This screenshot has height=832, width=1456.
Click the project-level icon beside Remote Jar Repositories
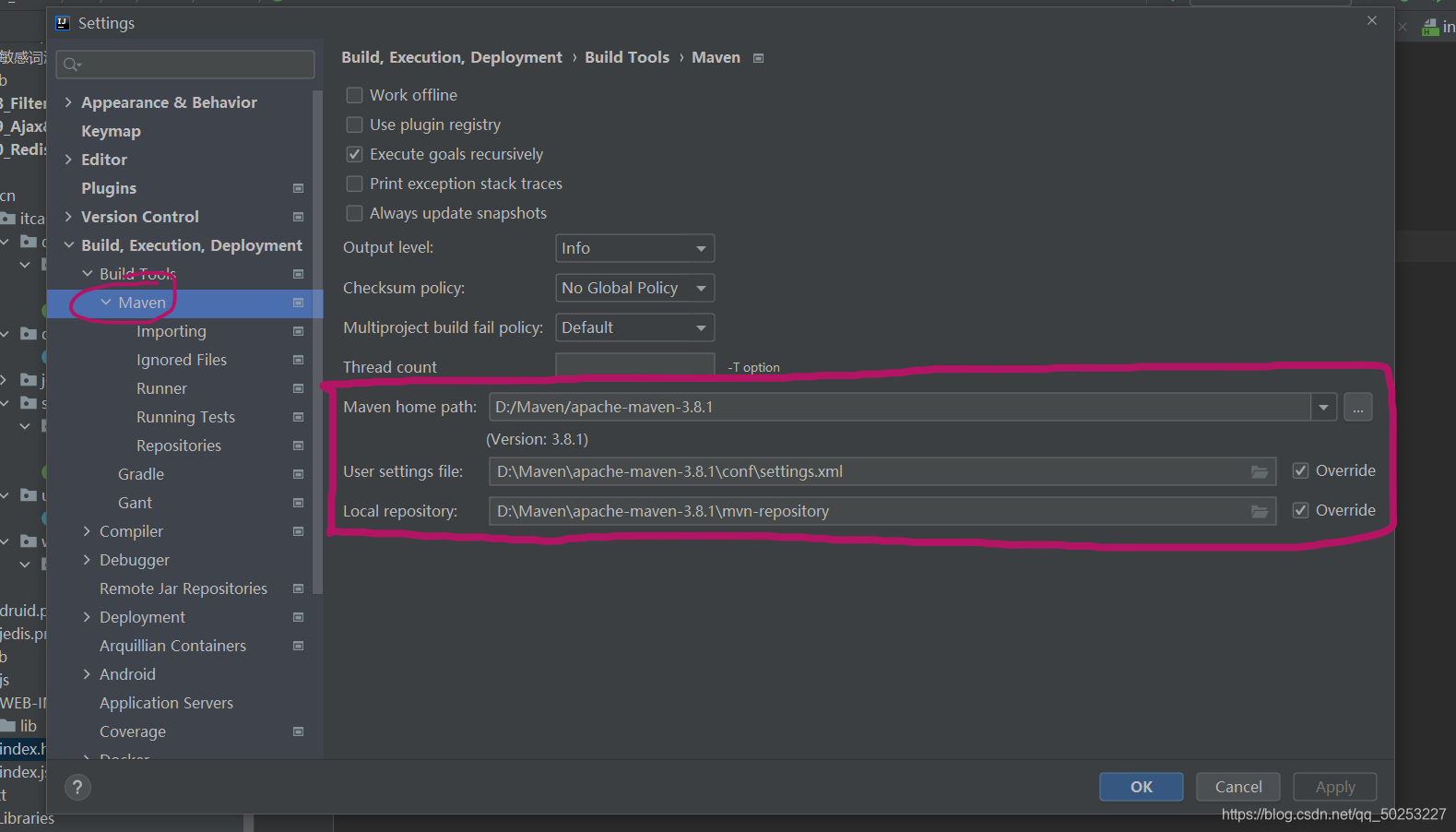point(298,588)
